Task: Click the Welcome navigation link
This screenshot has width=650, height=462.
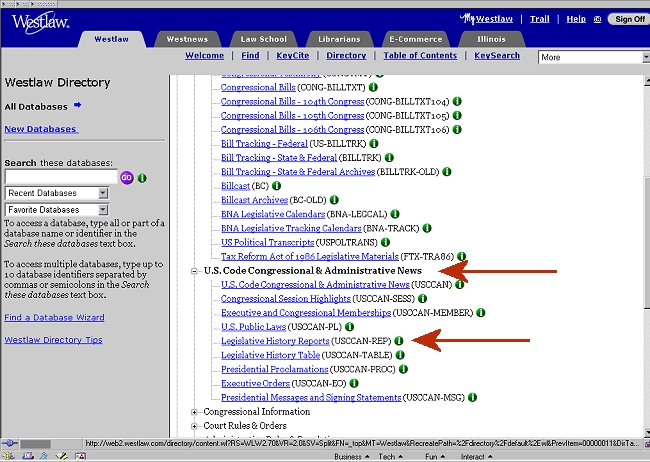Action: point(204,56)
